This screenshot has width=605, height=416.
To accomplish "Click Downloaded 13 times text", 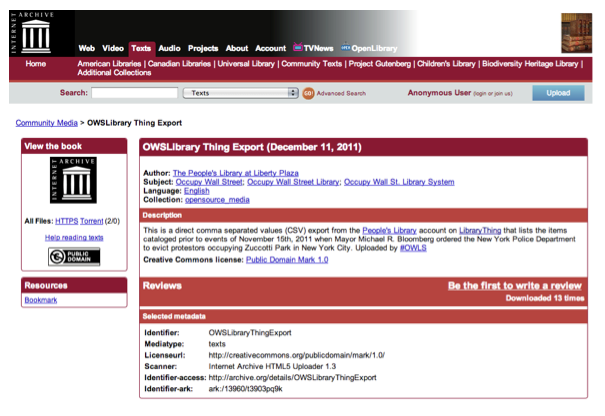I will click(x=545, y=298).
